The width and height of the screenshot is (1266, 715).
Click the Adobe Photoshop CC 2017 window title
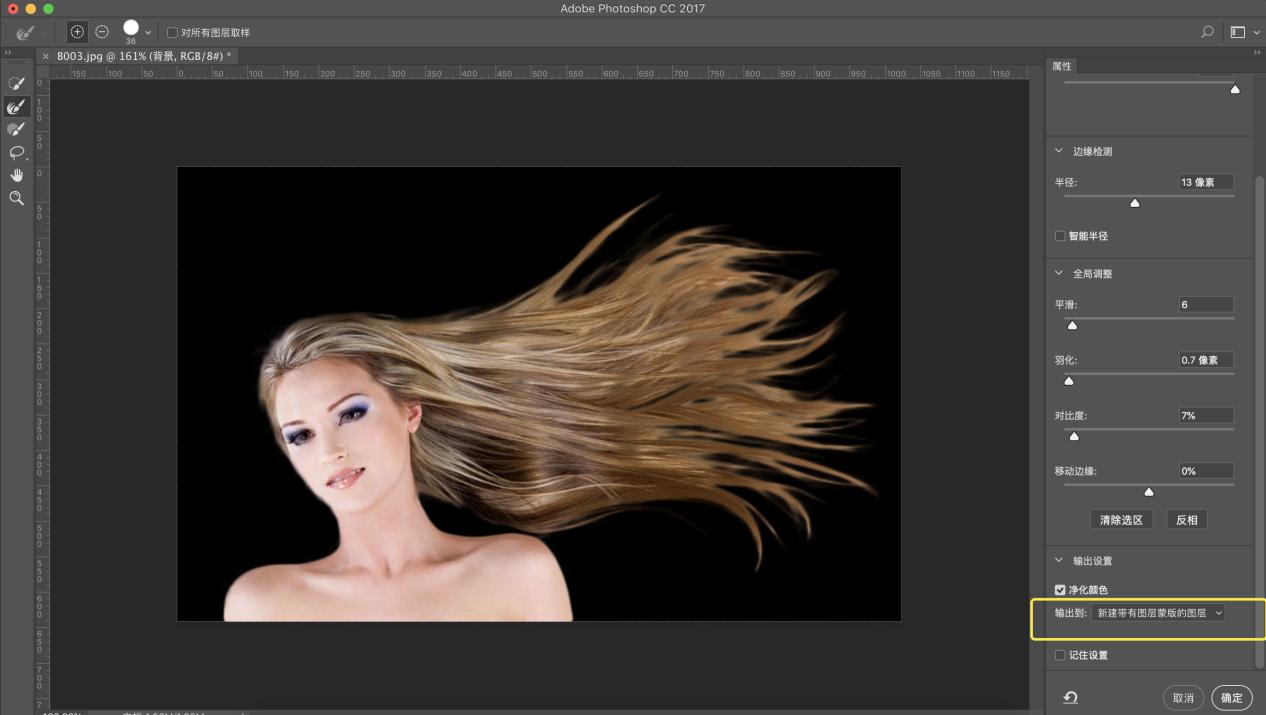pos(633,9)
